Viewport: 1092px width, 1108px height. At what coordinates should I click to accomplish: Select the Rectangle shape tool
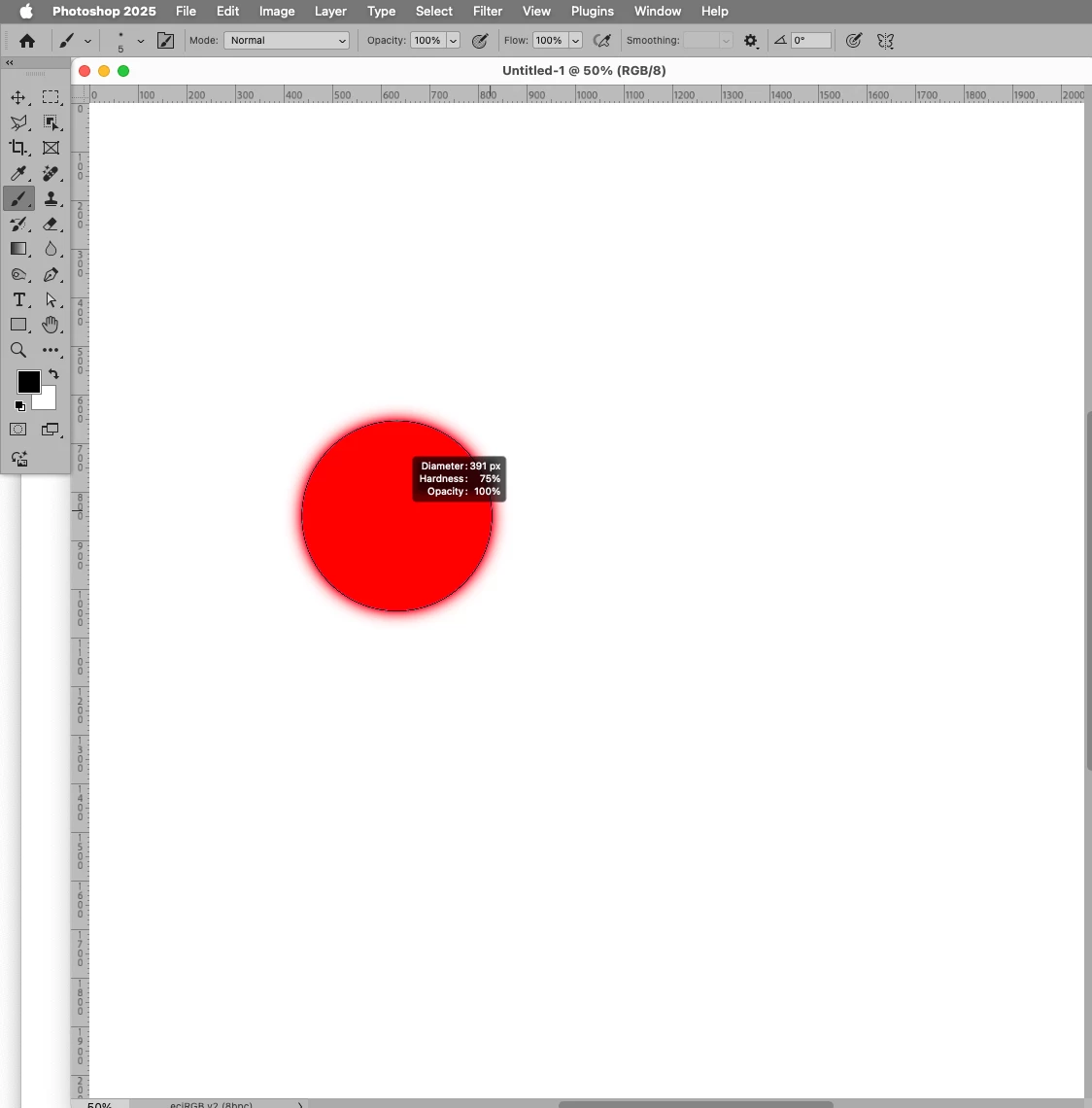[x=18, y=325]
